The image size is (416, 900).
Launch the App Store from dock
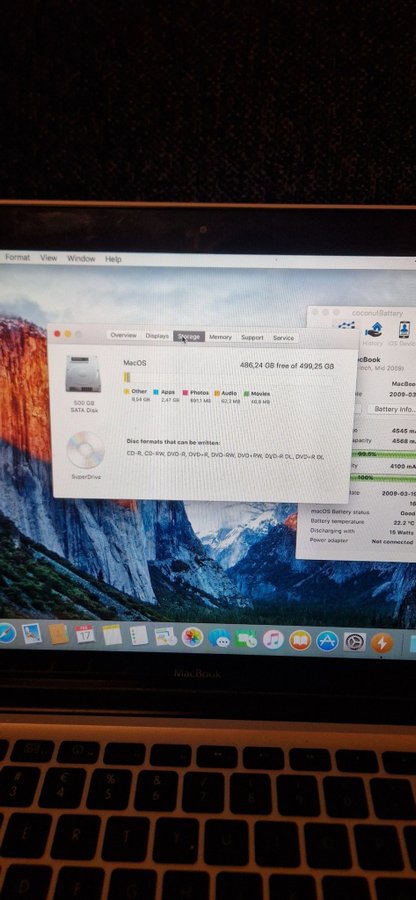click(x=327, y=641)
